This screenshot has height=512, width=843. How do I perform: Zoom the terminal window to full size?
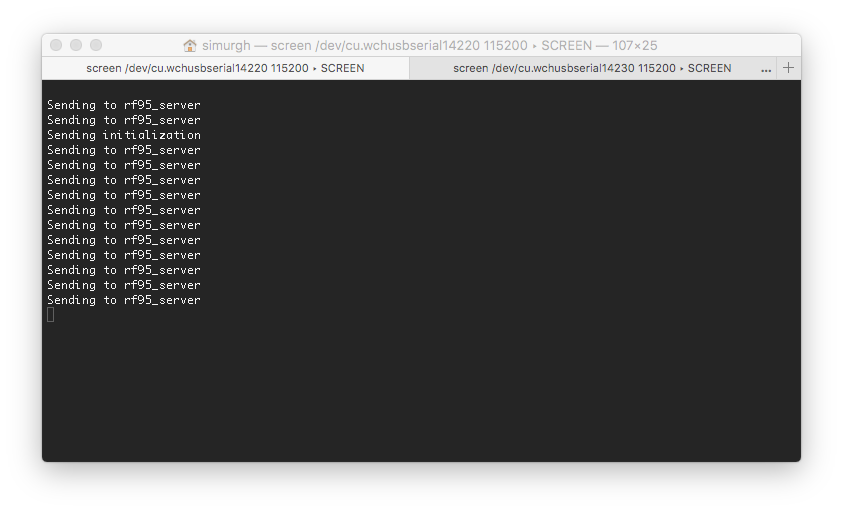(96, 45)
